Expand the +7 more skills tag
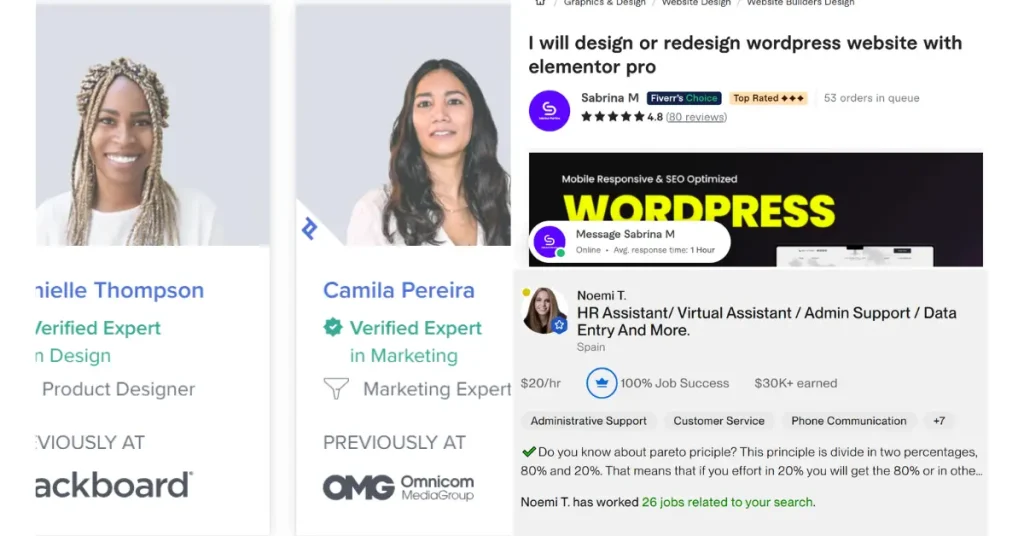This screenshot has width=1024, height=536. click(939, 421)
